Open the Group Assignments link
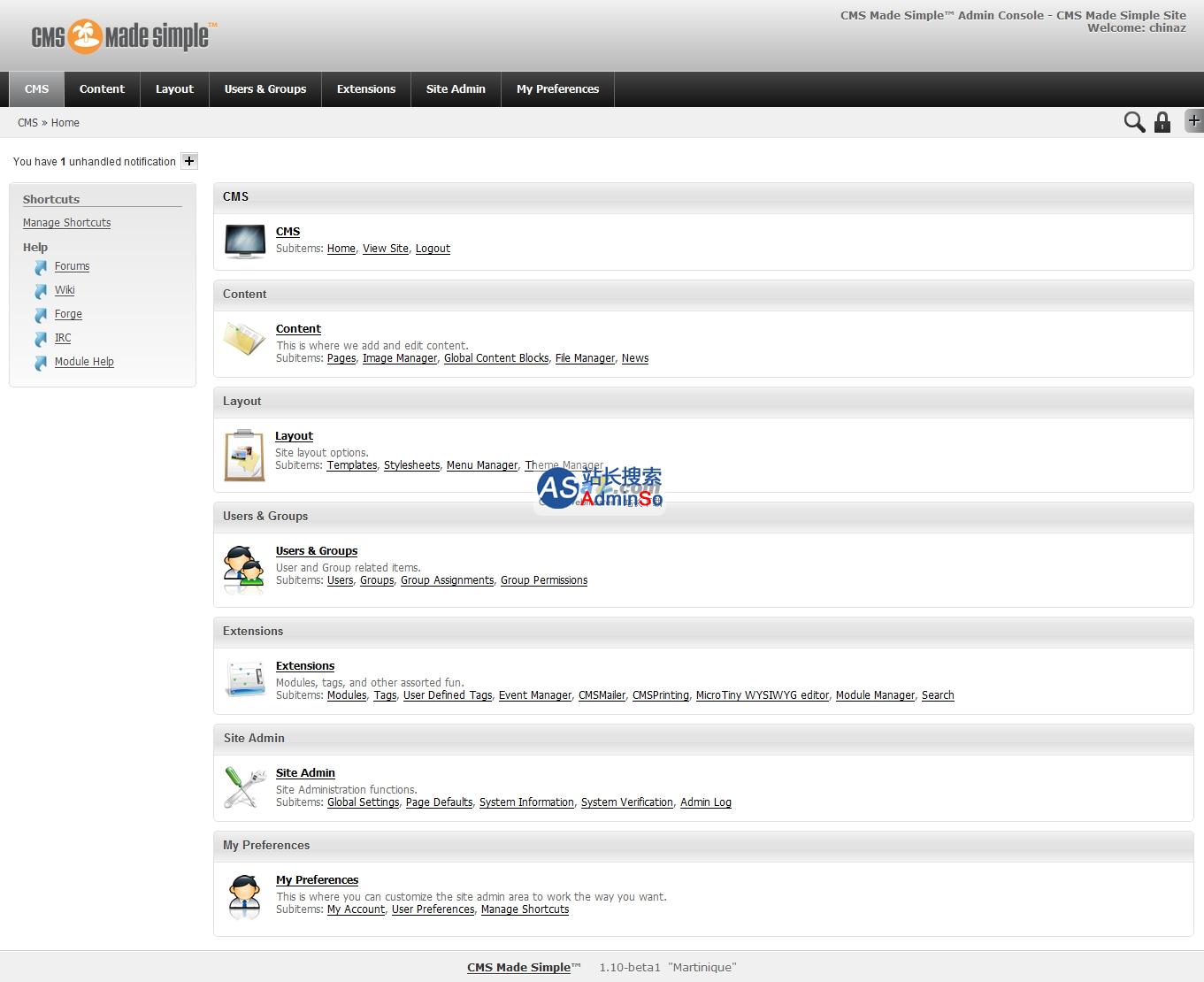The image size is (1204, 982). pos(448,580)
